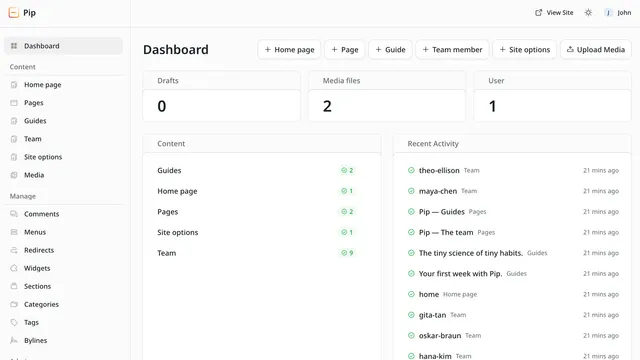The height and width of the screenshot is (360, 640).
Task: Click the Guides sidebar icon
Action: [x=14, y=121]
